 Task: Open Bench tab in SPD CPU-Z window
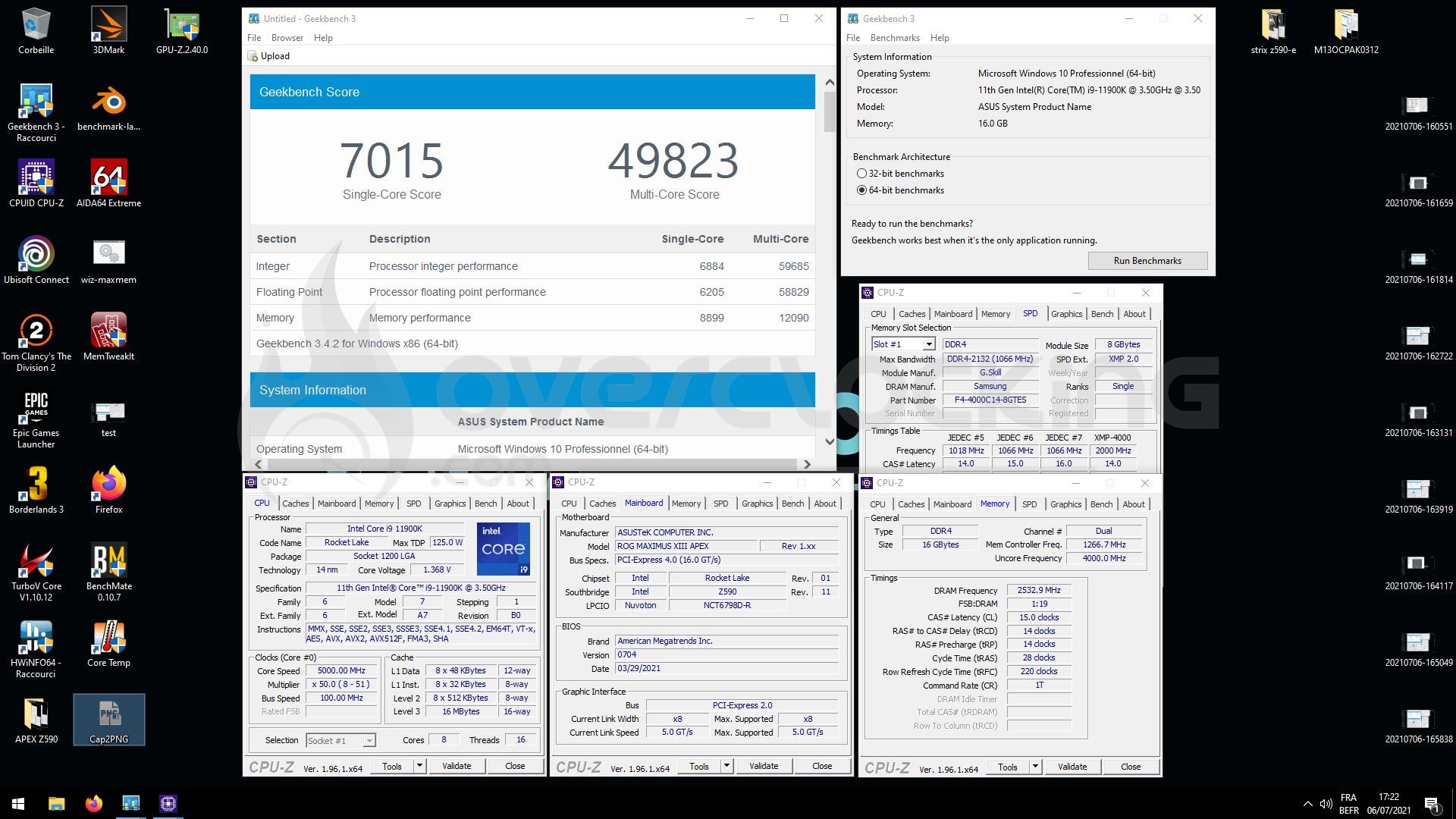pyautogui.click(x=1102, y=314)
